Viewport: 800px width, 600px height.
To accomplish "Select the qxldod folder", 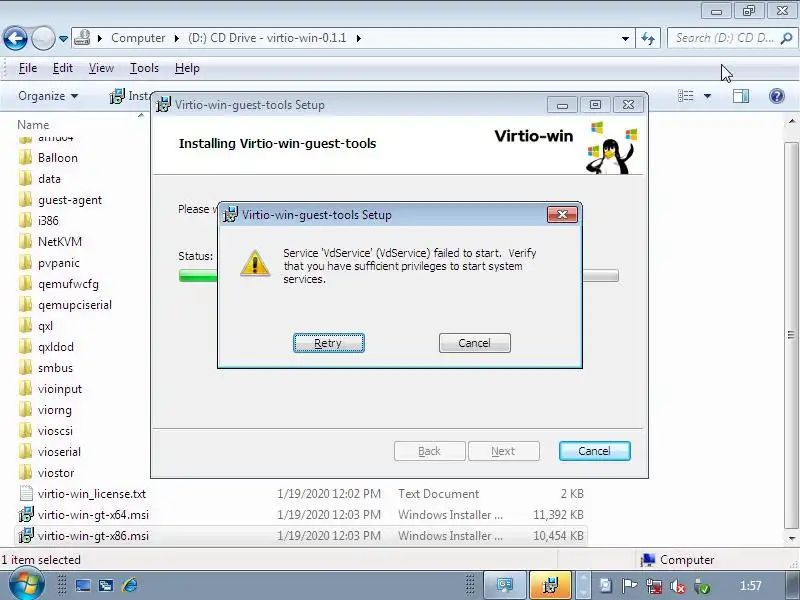I will [56, 347].
